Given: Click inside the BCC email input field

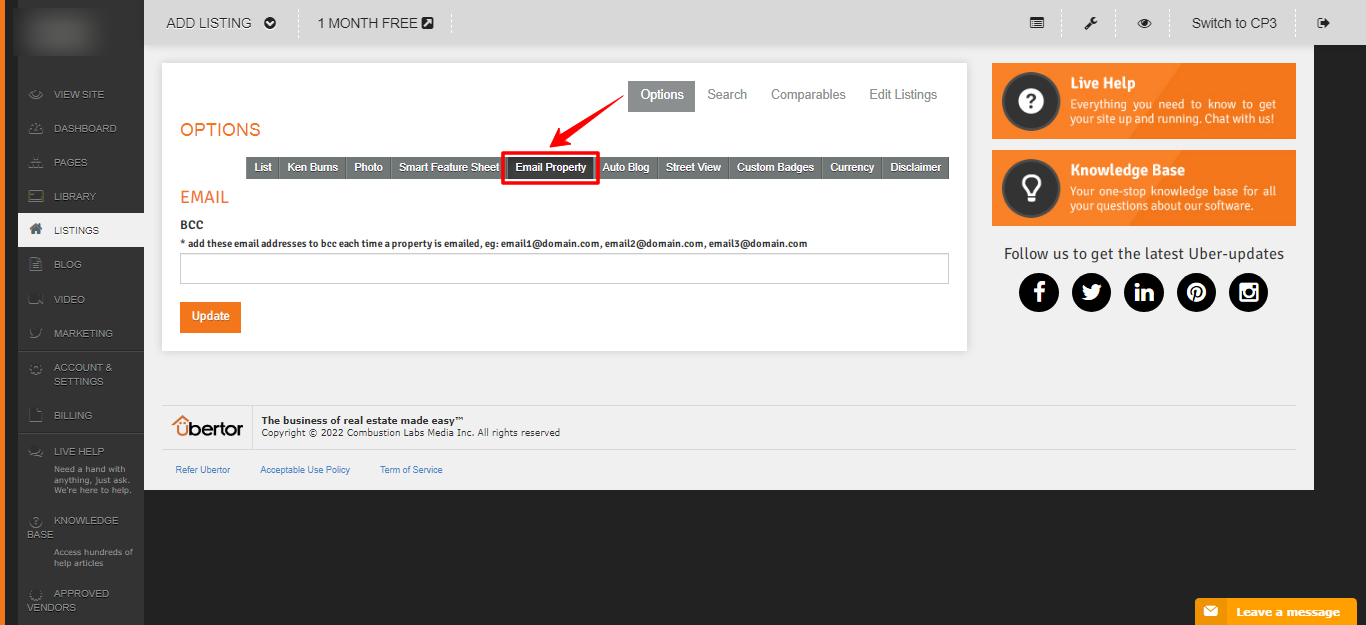Looking at the screenshot, I should (564, 269).
